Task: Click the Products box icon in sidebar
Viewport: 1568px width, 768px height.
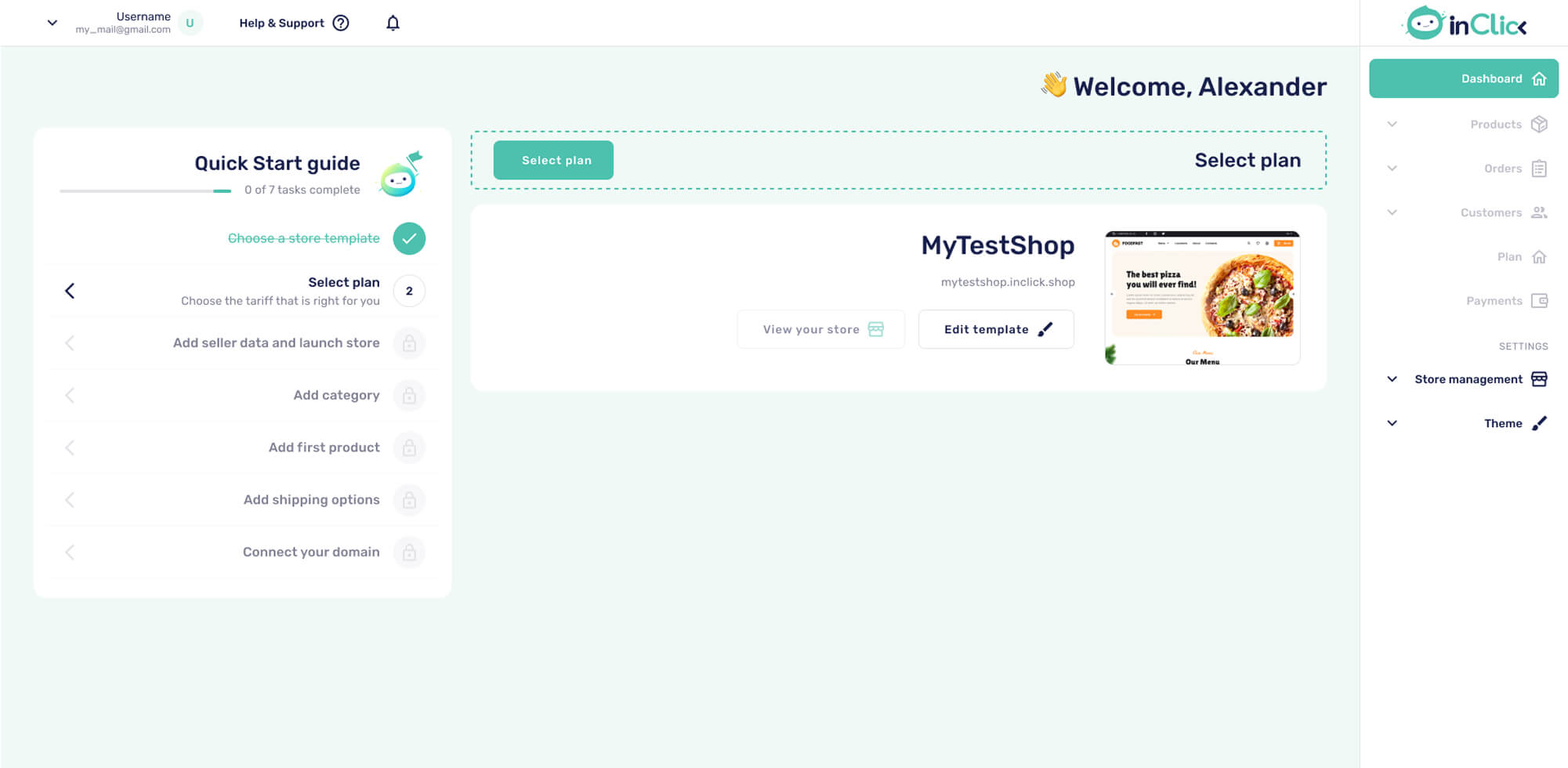Action: 1539,124
